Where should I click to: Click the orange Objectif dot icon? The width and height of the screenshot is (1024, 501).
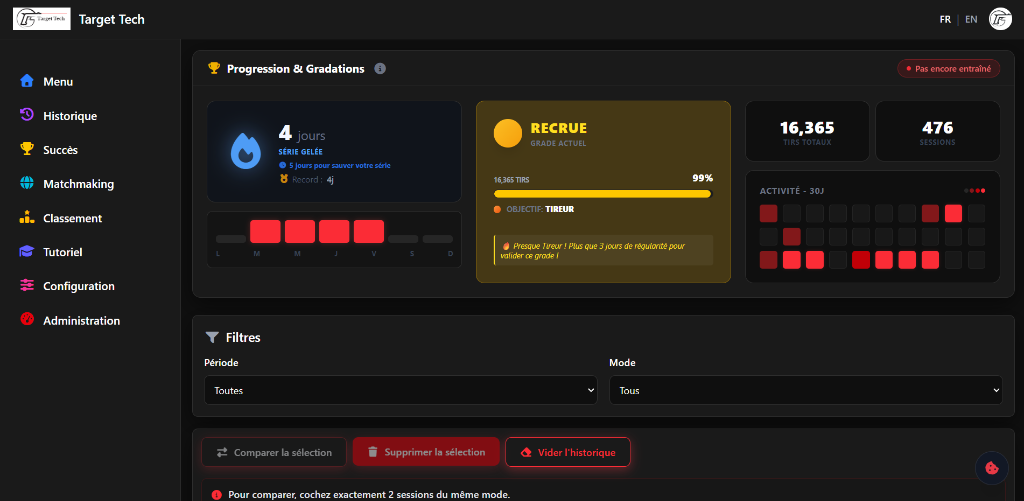(498, 210)
